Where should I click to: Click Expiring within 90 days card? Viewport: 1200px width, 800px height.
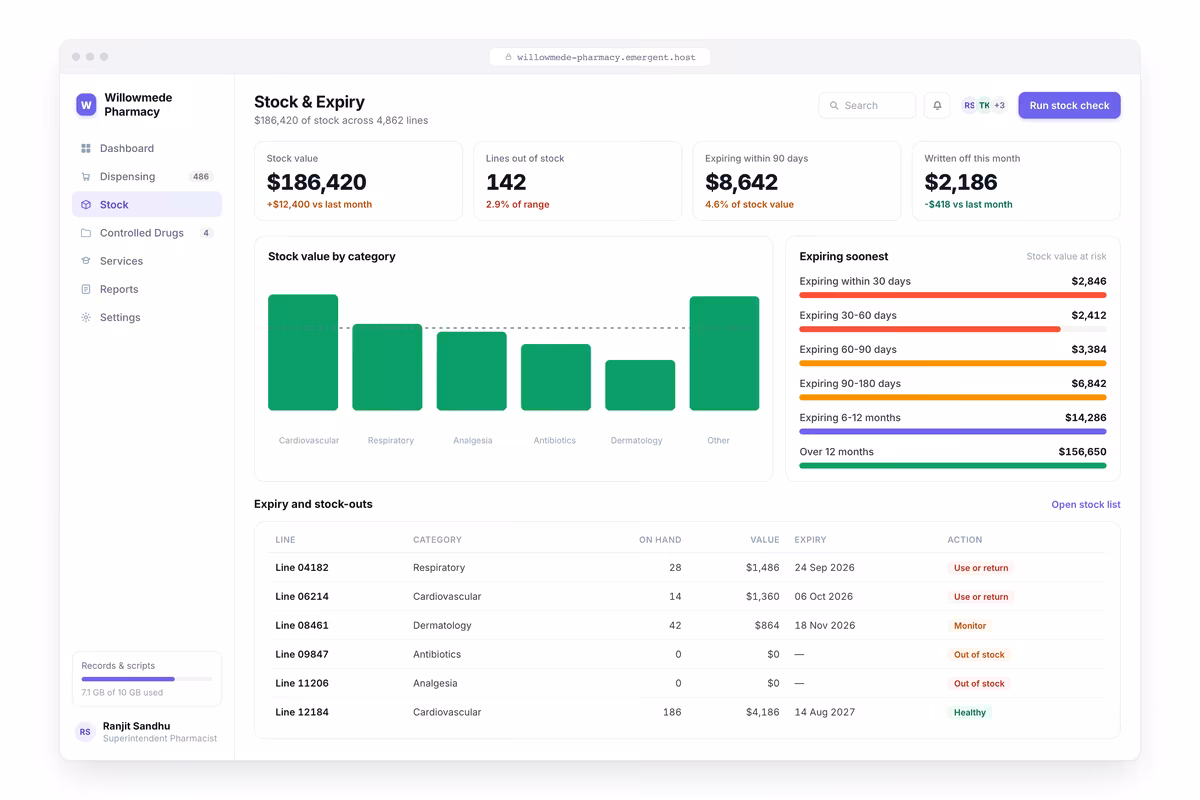click(797, 181)
